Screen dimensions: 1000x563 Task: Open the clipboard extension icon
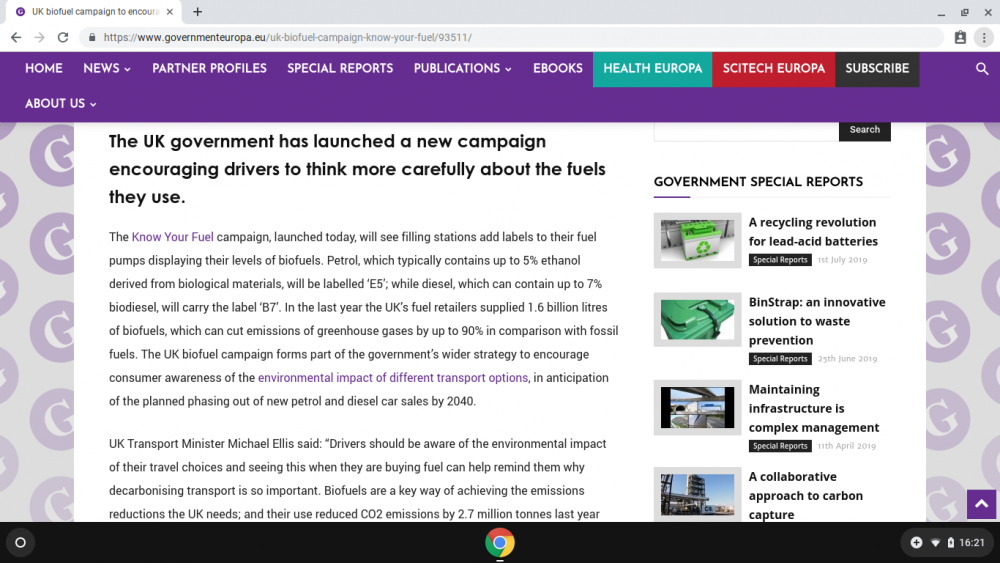(960, 38)
